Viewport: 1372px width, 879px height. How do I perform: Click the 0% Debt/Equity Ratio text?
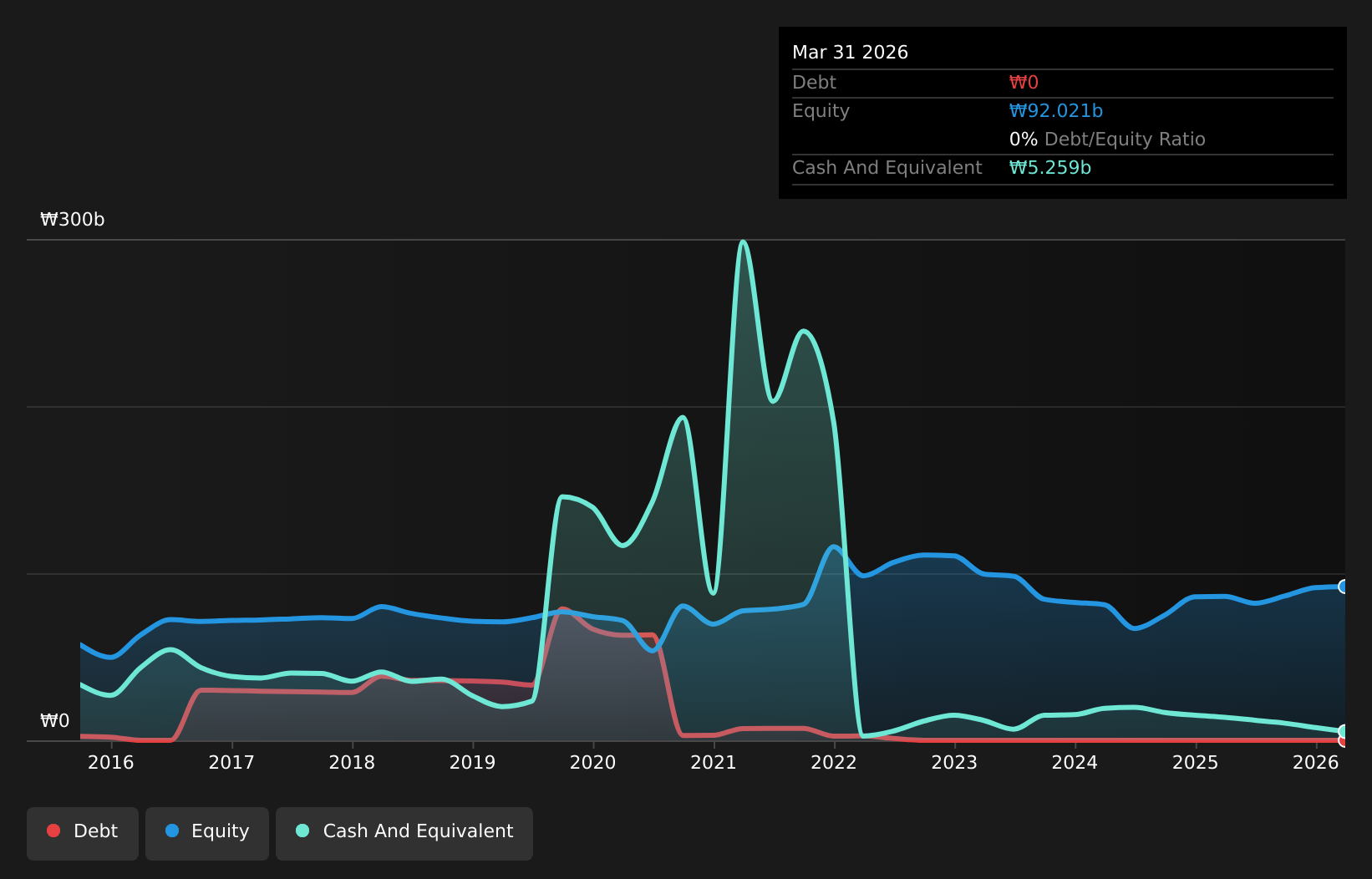point(1107,140)
